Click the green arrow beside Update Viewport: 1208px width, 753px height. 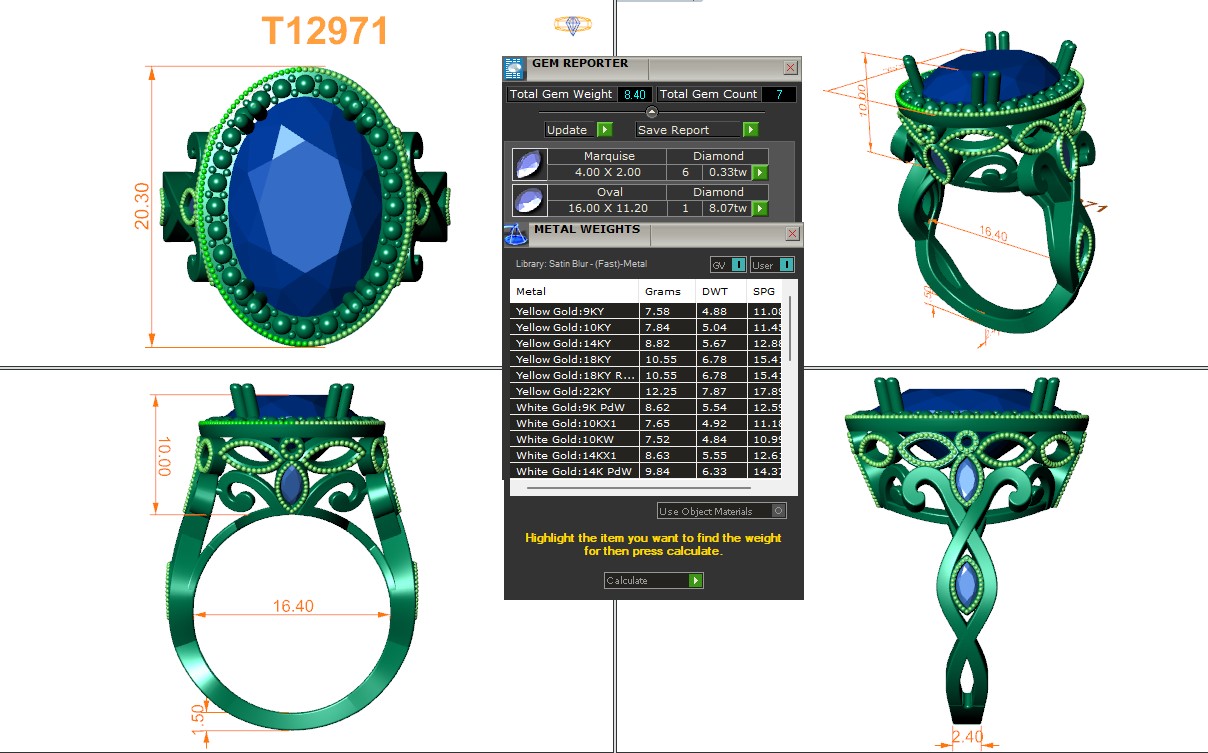pyautogui.click(x=605, y=130)
